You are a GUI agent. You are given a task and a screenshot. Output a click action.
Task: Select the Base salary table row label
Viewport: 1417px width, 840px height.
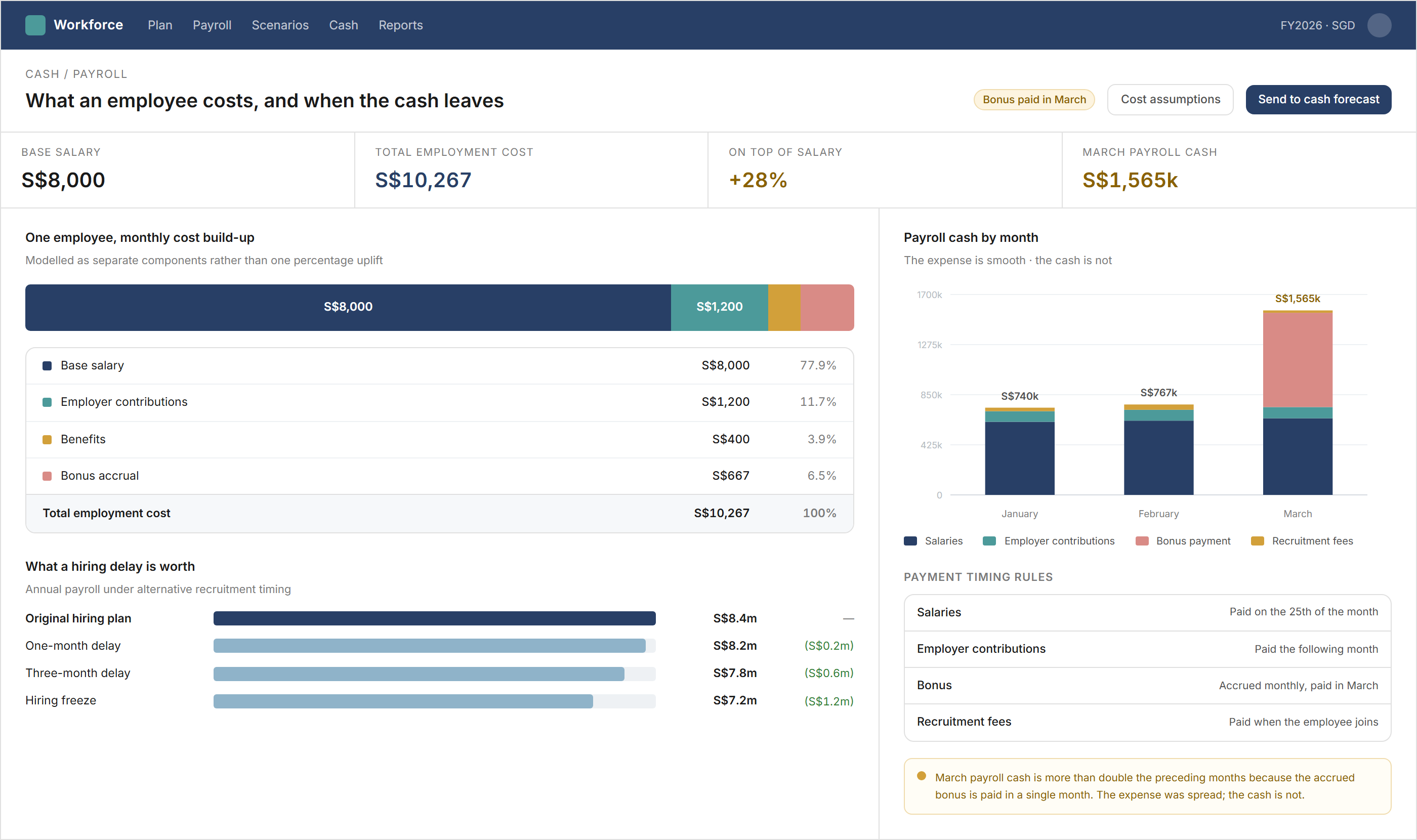[92, 366]
